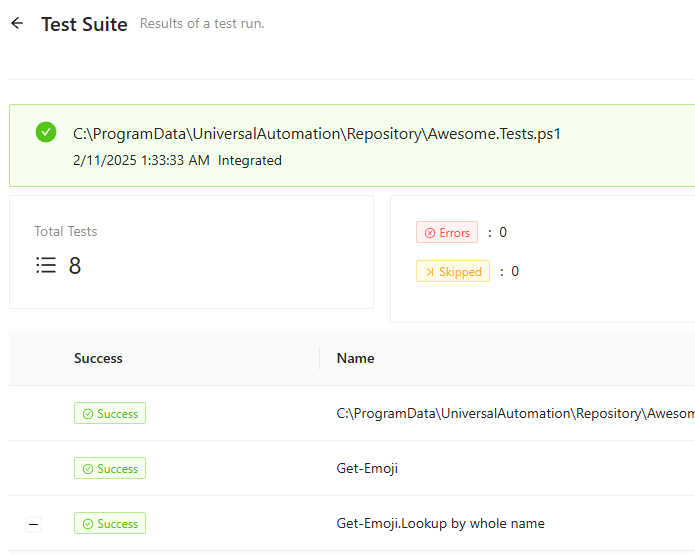Click the back arrow beside Test Suite

point(16,24)
